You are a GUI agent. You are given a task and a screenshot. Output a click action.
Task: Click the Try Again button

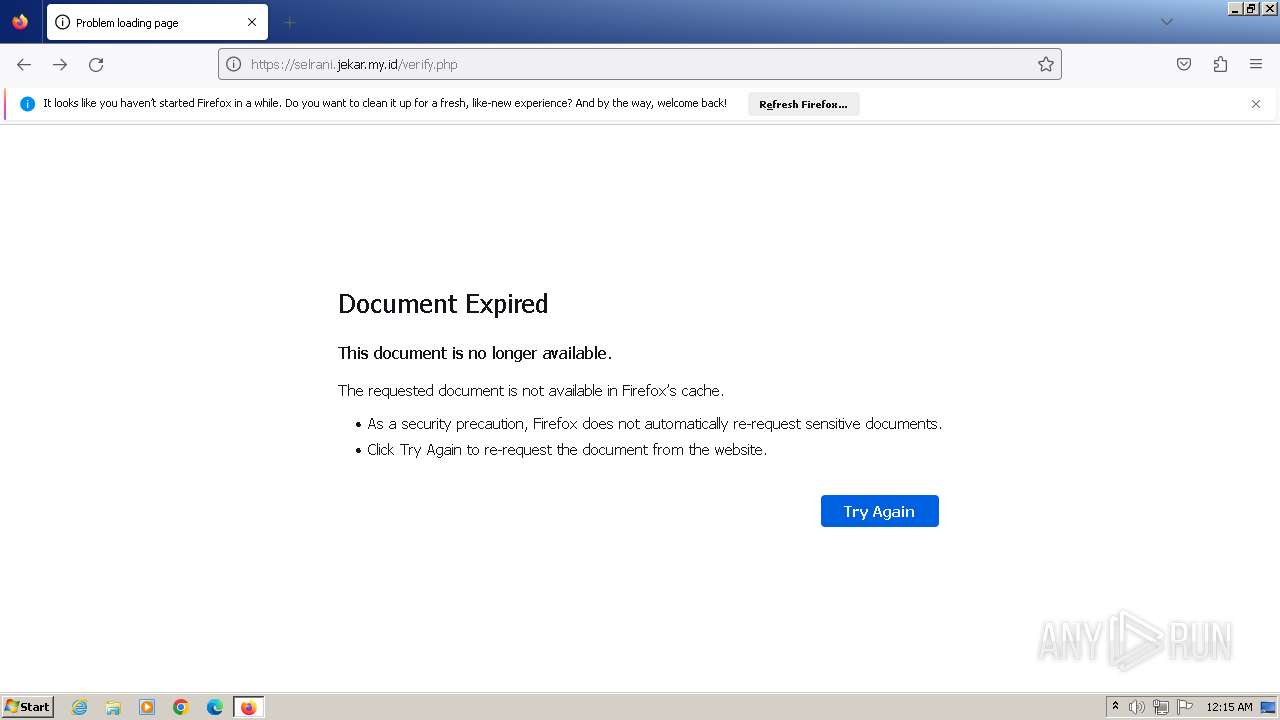[x=879, y=511]
